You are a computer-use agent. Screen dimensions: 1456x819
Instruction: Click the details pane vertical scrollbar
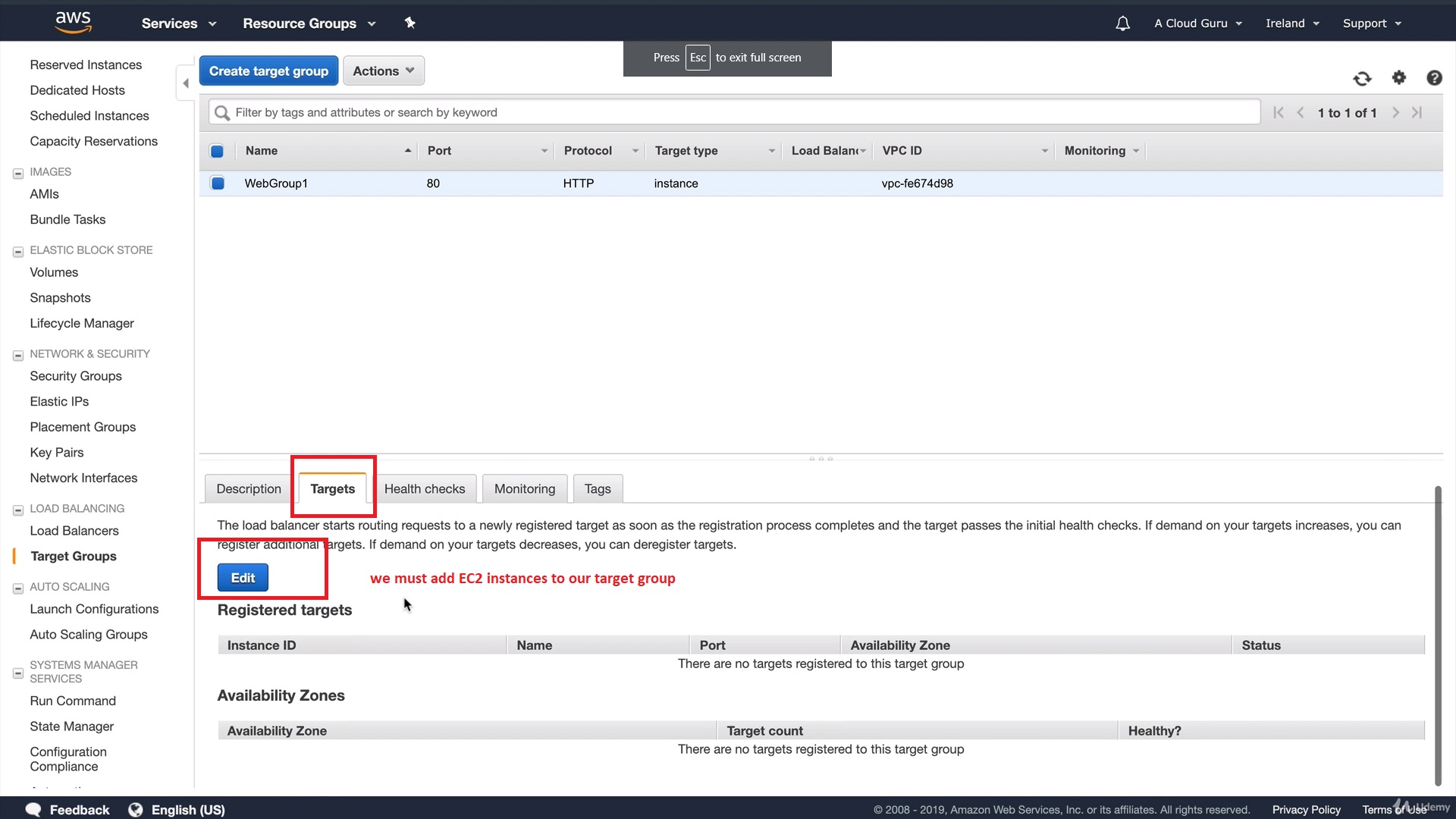1437,637
